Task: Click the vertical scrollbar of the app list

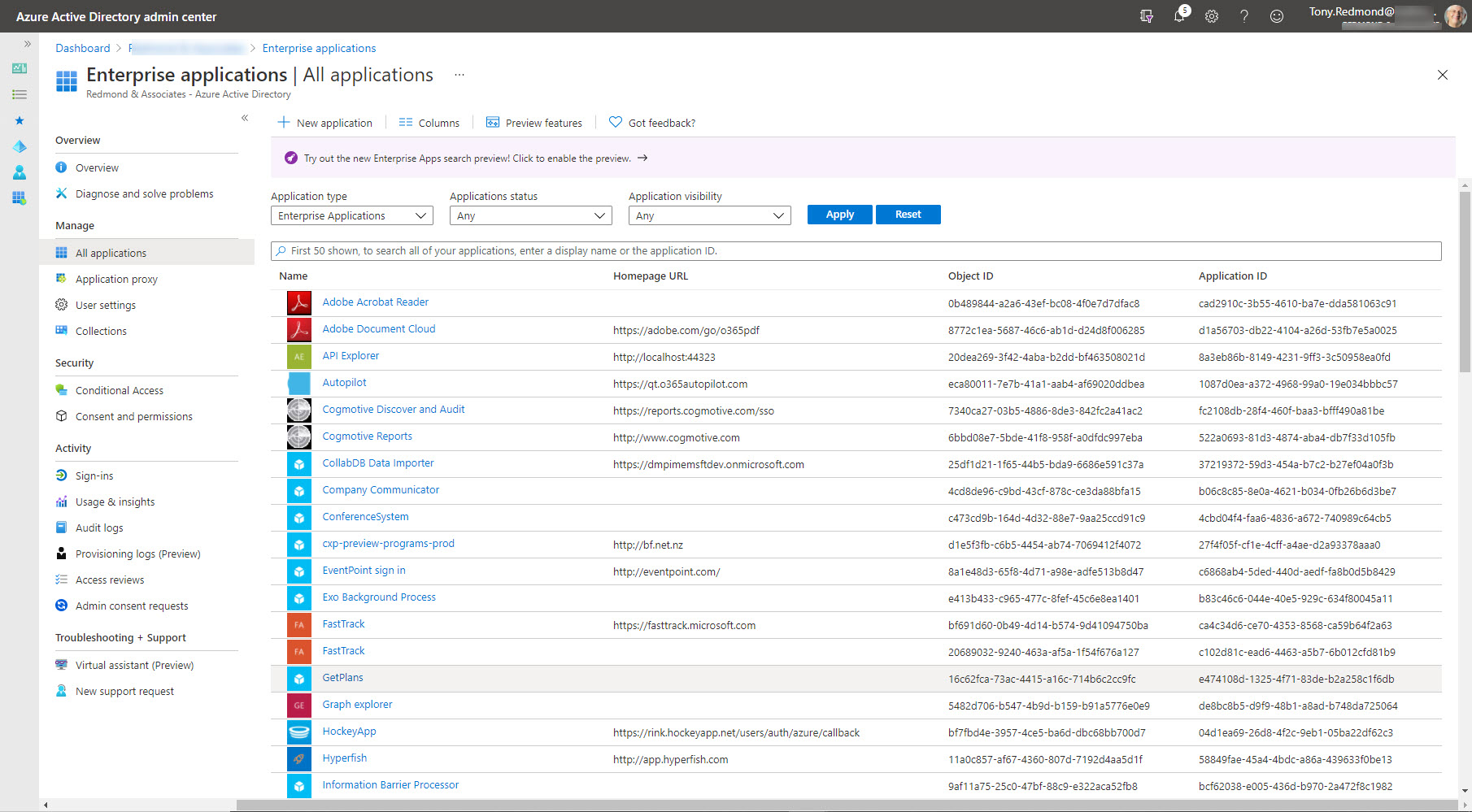Action: pyautogui.click(x=1465, y=280)
